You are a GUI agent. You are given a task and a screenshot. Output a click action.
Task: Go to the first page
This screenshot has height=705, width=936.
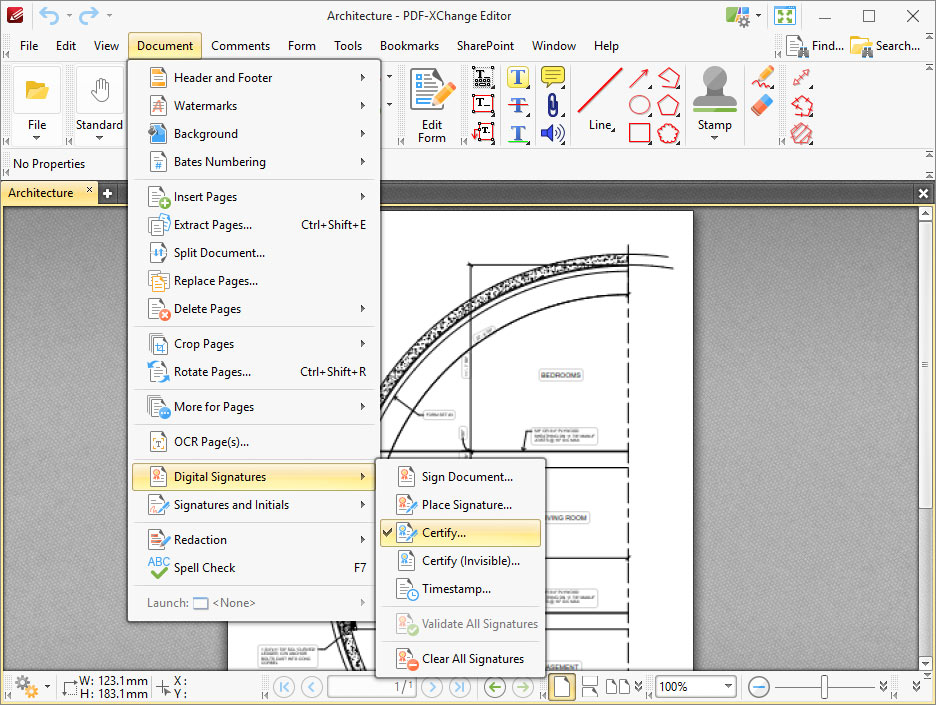click(x=284, y=687)
